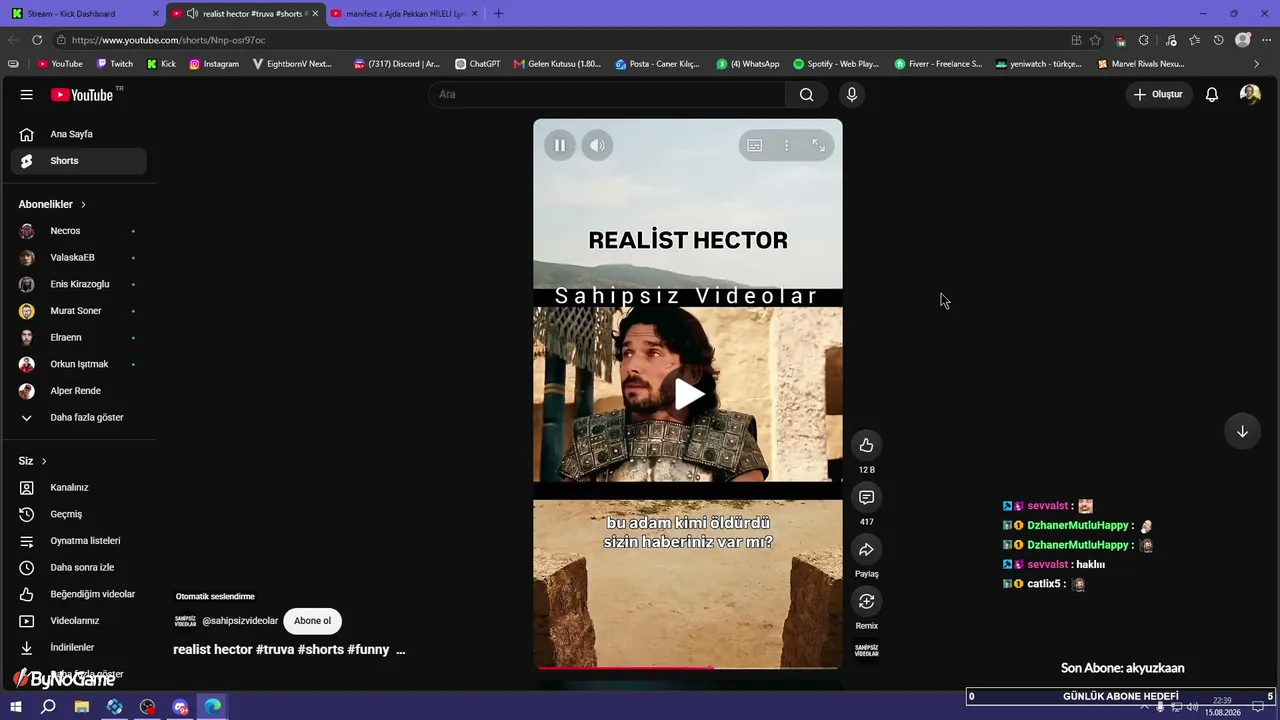The width and height of the screenshot is (1280, 720).
Task: Open the Enis Kirazoglu subscription
Action: pos(79,284)
